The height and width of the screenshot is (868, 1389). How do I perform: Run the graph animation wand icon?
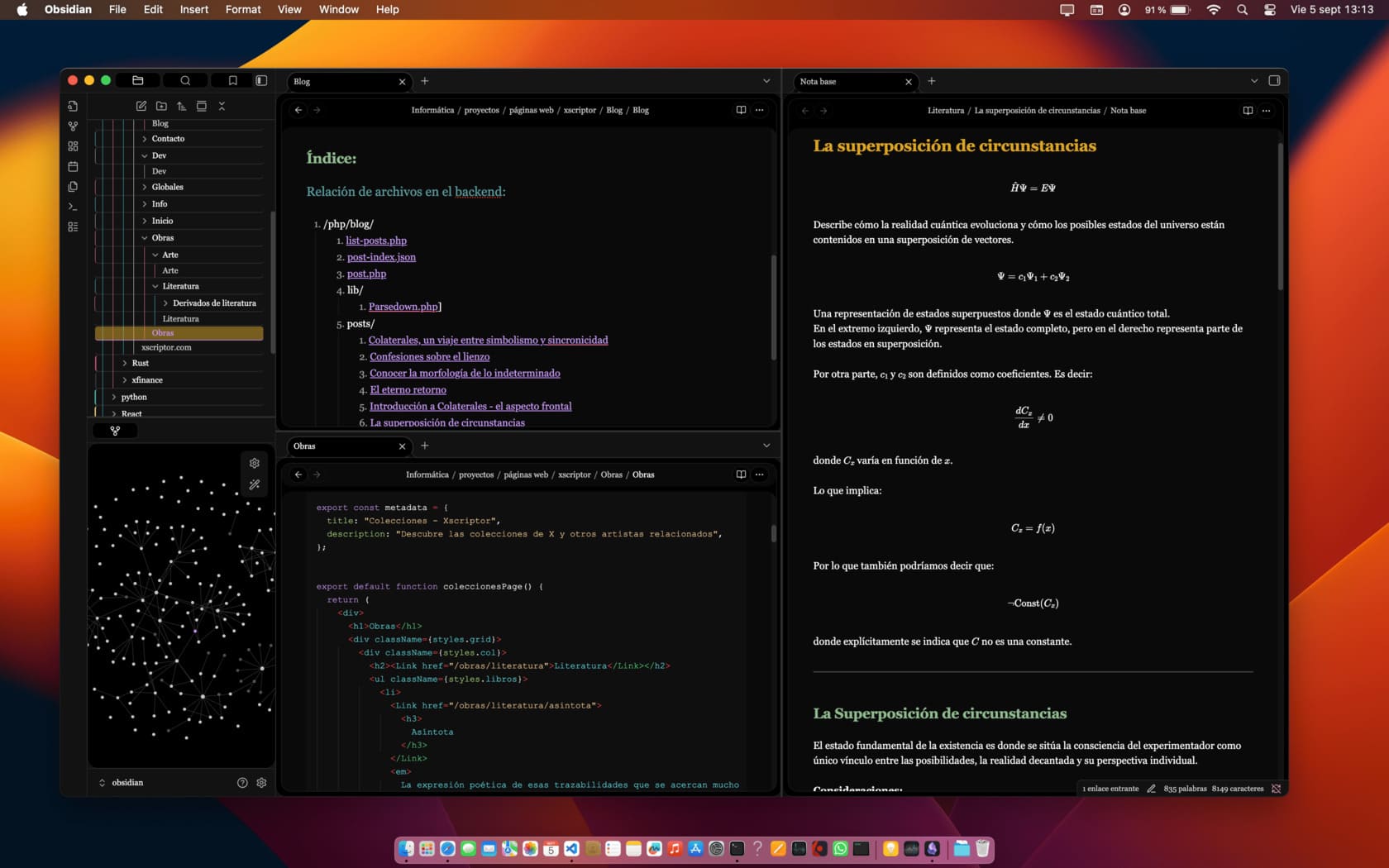pyautogui.click(x=255, y=484)
